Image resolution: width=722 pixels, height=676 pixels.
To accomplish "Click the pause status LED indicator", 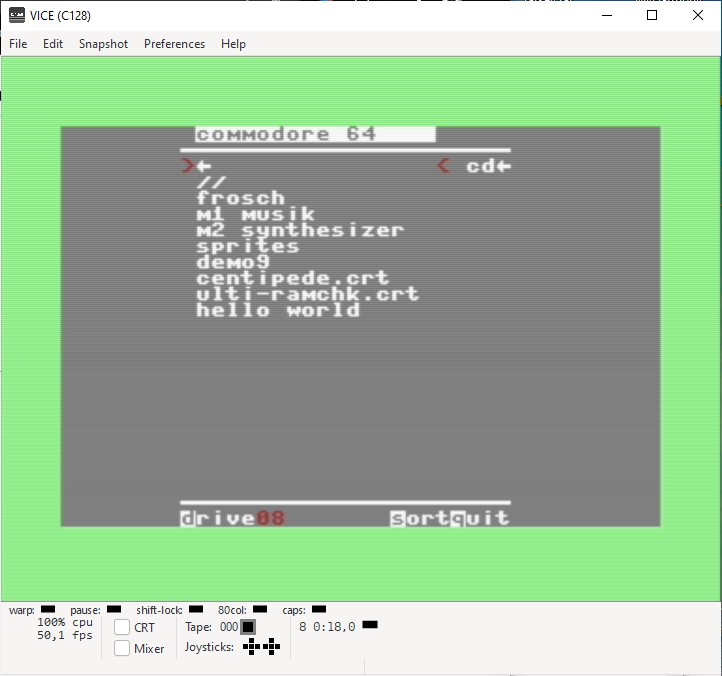I will click(x=114, y=609).
